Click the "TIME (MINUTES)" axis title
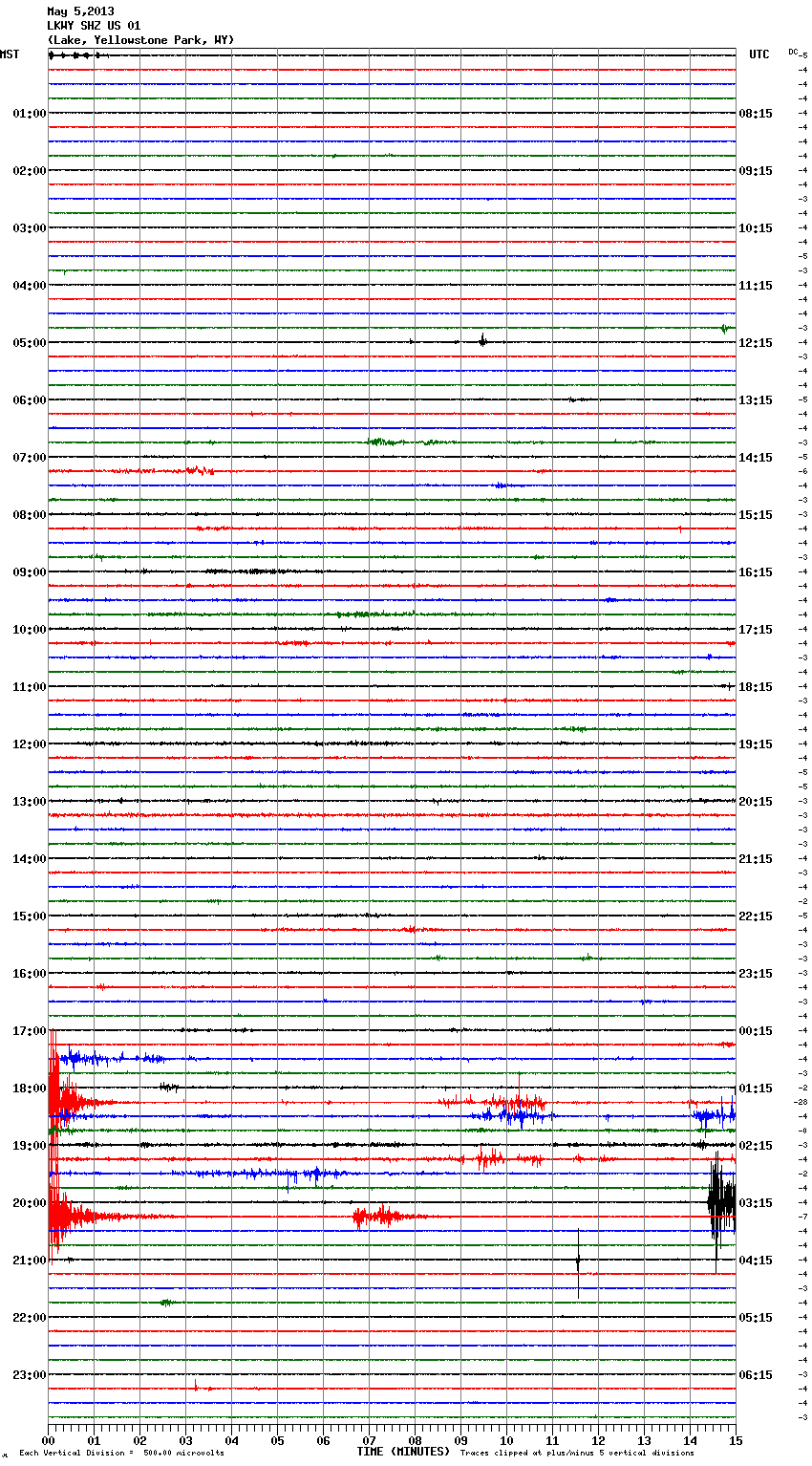The image size is (812, 1466). click(403, 1452)
